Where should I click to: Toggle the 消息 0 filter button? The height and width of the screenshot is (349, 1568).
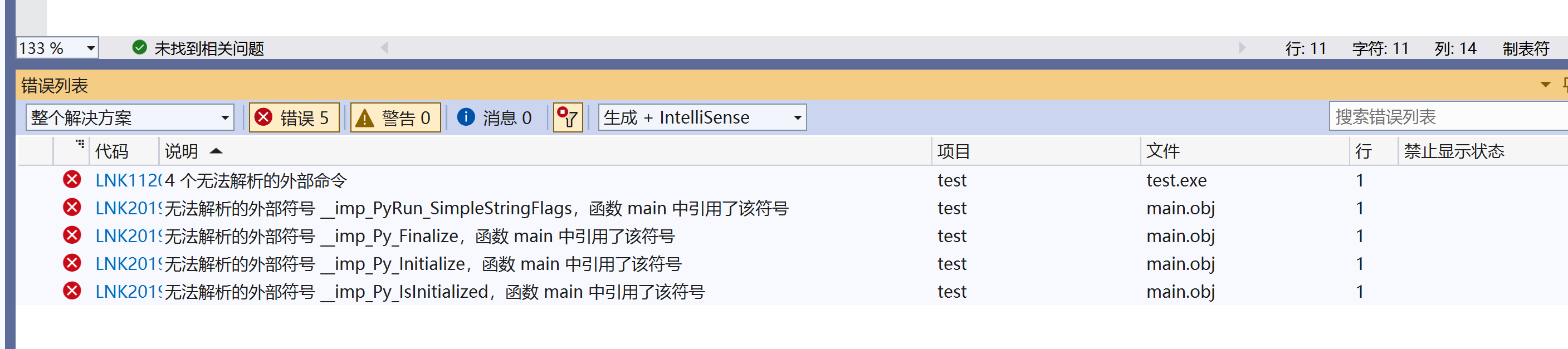click(x=494, y=117)
